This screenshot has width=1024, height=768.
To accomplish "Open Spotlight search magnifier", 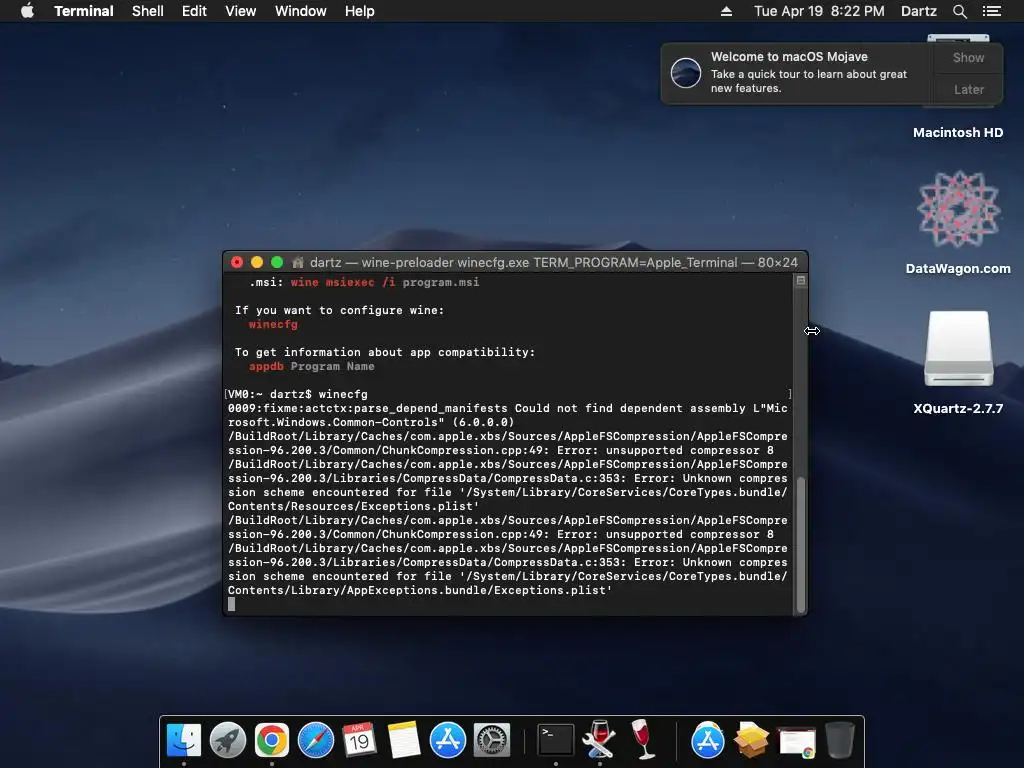I will [959, 11].
